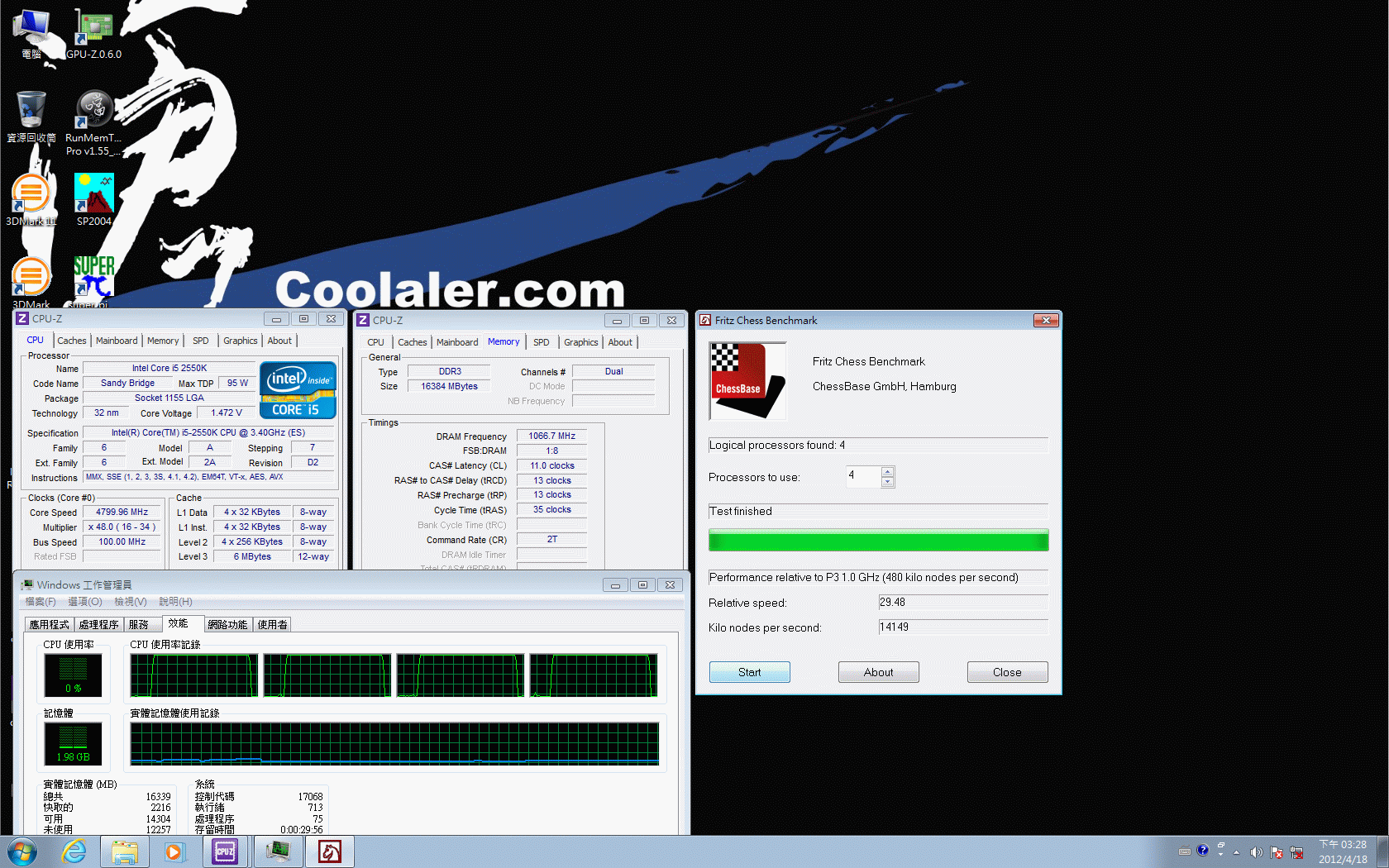The height and width of the screenshot is (868, 1389).
Task: Open the 檢視(V) menu in Task Manager
Action: pyautogui.click(x=131, y=602)
